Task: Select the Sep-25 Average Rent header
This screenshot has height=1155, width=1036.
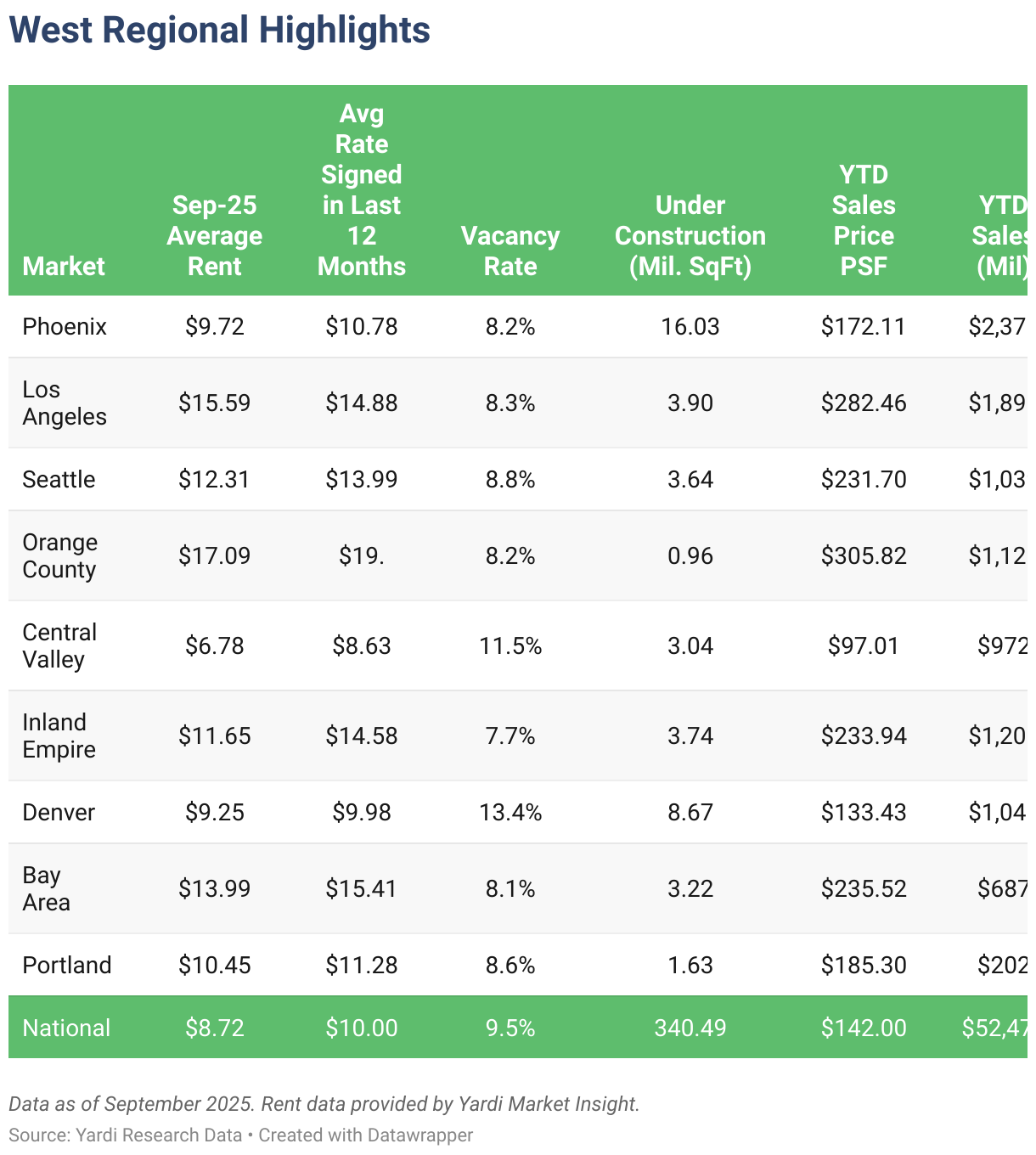Action: pyautogui.click(x=215, y=235)
